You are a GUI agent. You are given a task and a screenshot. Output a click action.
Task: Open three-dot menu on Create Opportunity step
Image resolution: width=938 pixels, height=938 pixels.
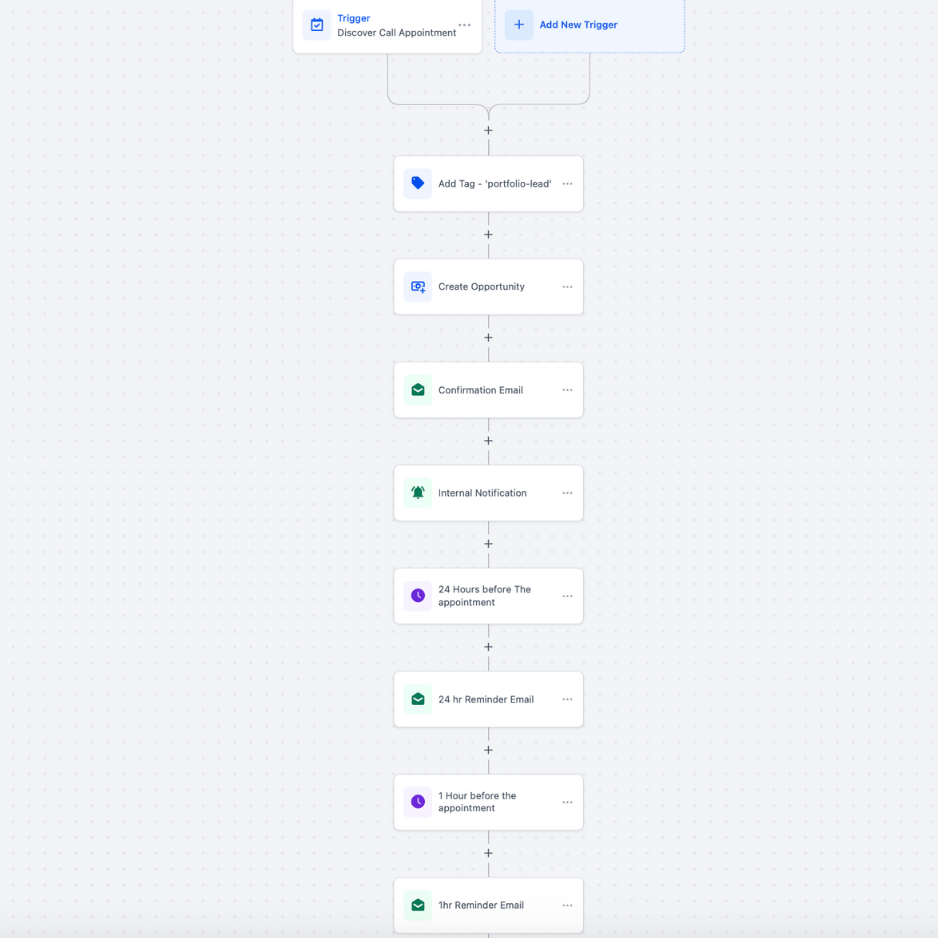coord(567,287)
